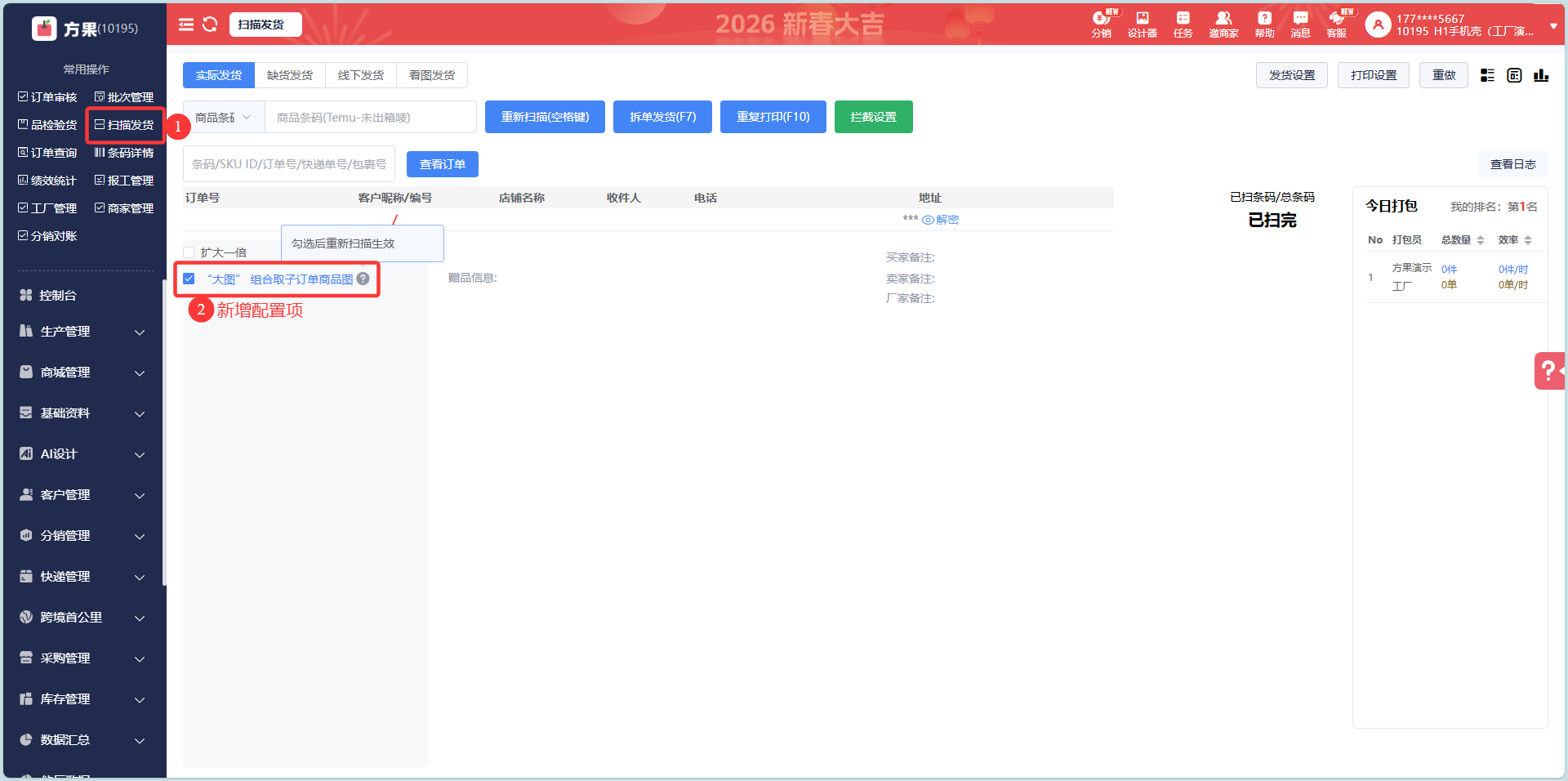Click the 重复打印(F10) button
1568x781 pixels.
point(773,117)
